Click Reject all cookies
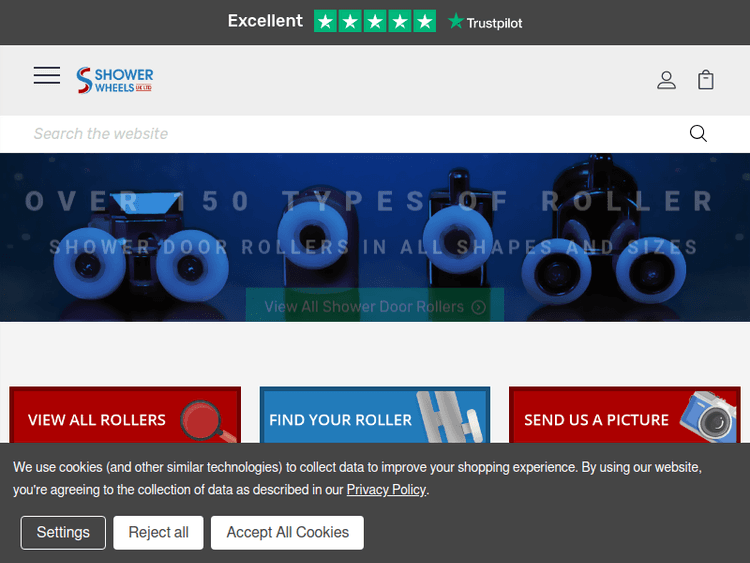Screen dimensions: 750x563 (x=158, y=533)
